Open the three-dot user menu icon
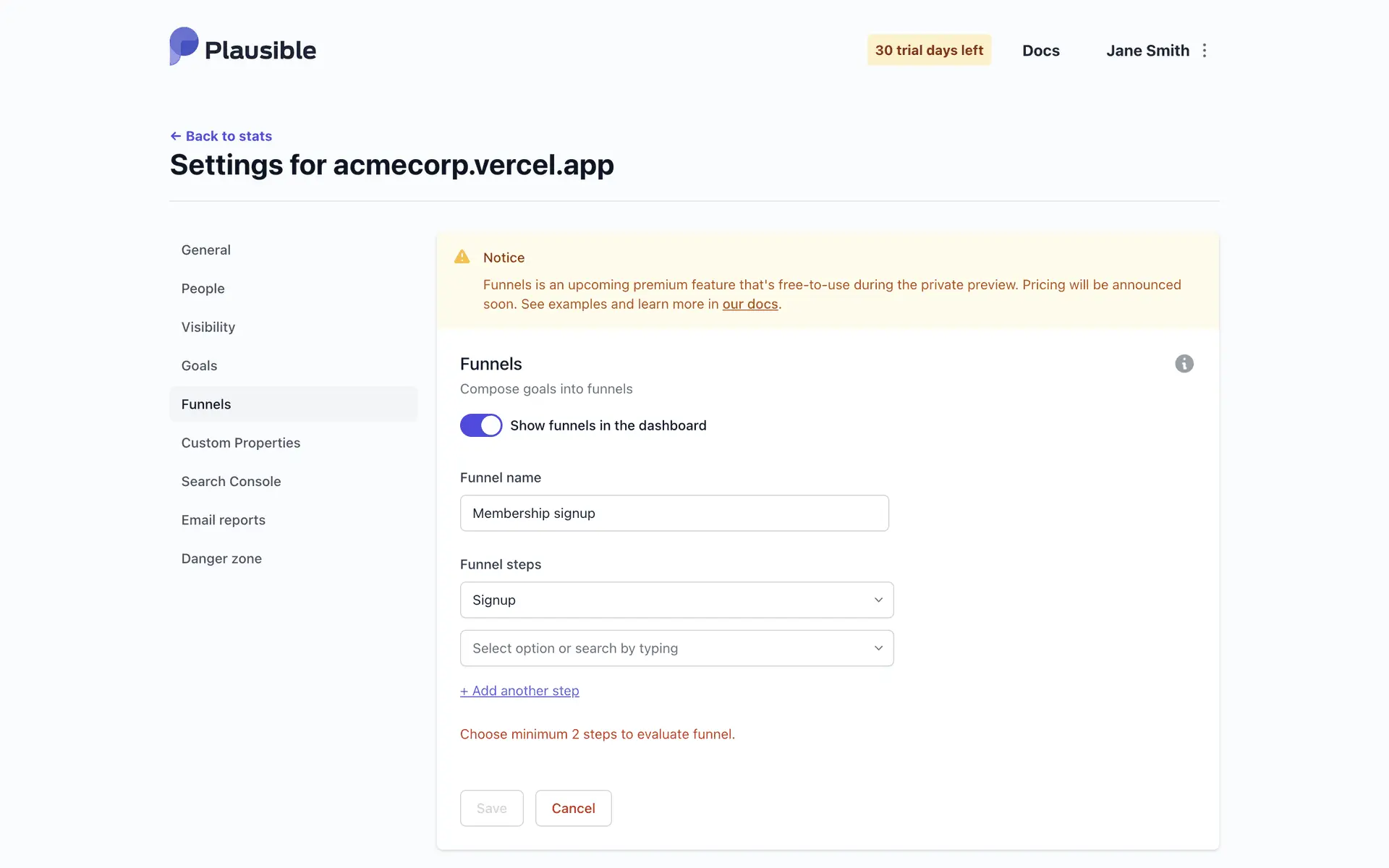 coord(1205,51)
